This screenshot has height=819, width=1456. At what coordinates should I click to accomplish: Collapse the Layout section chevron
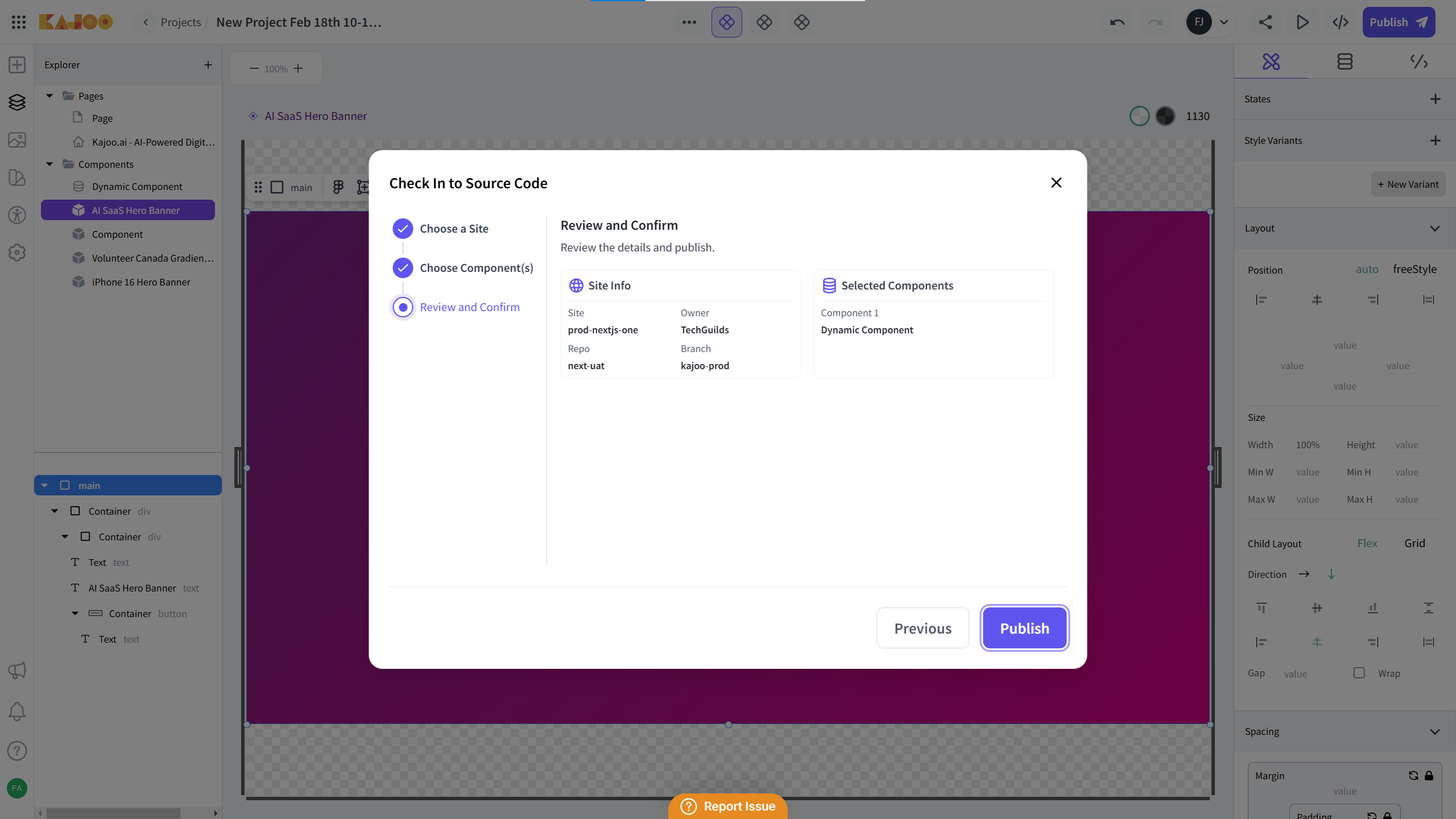point(1435,228)
